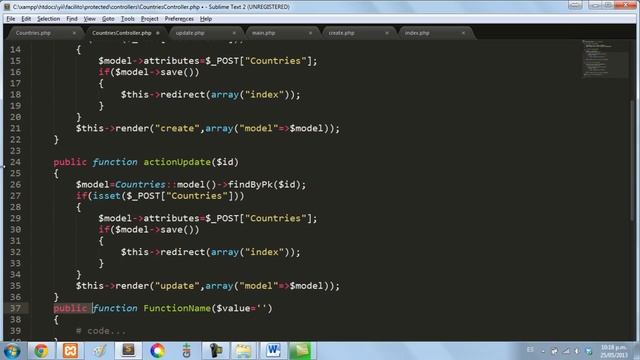Open the Project menu

(x=149, y=19)
